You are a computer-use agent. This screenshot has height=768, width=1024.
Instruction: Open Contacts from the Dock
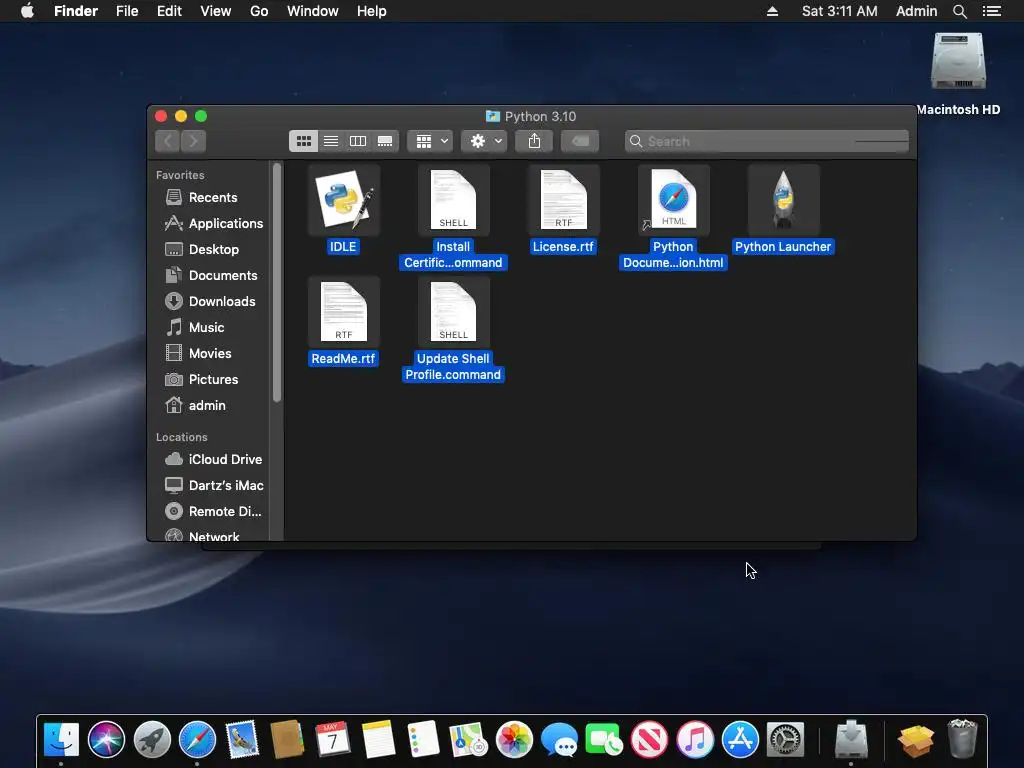coord(287,740)
